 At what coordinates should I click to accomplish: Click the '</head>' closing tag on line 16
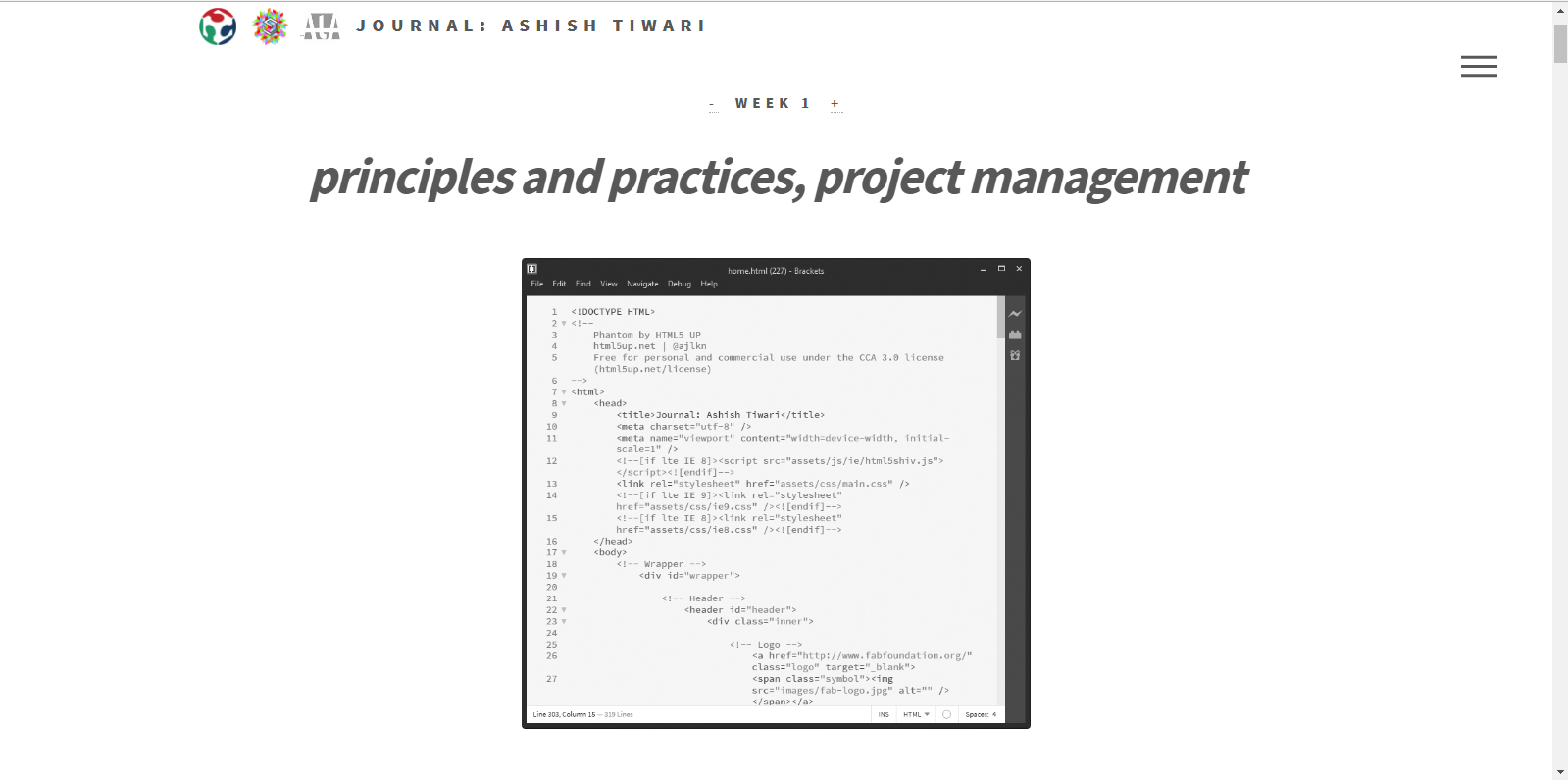(613, 542)
